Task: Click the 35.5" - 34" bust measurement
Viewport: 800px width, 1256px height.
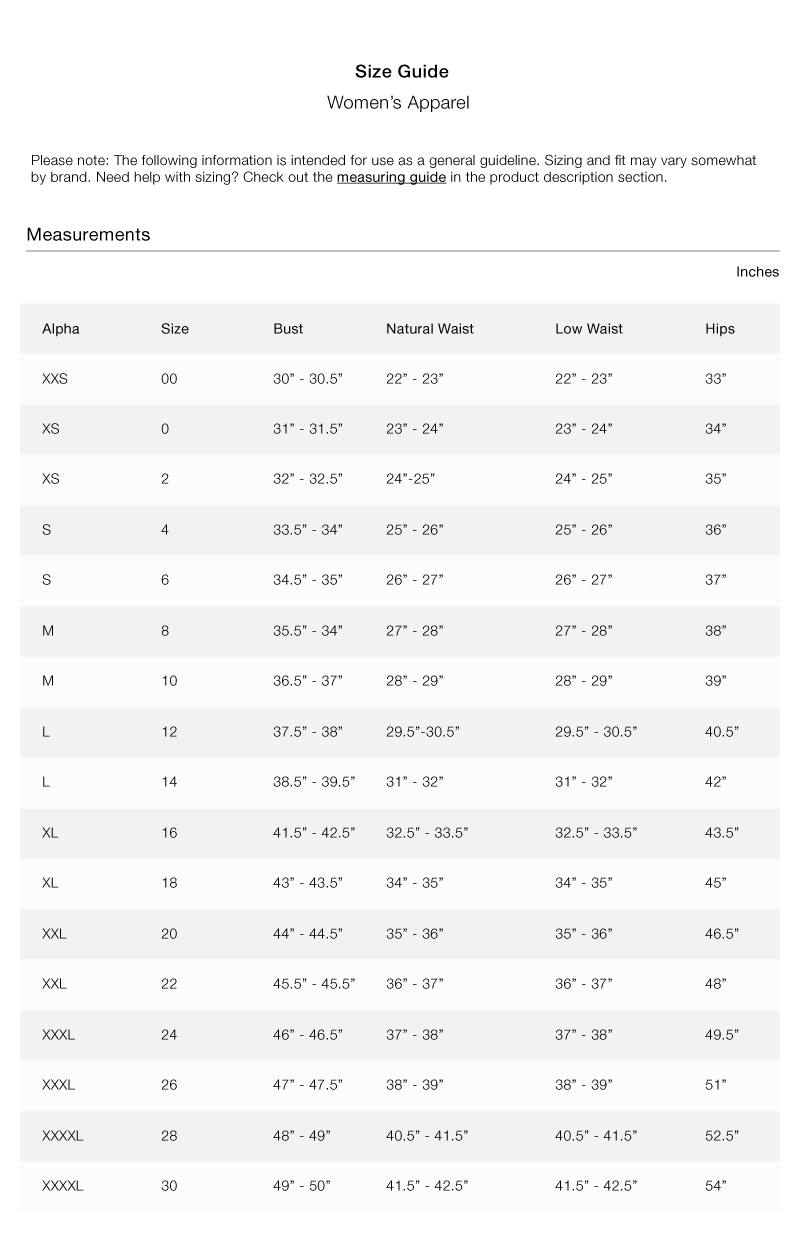Action: [x=308, y=631]
